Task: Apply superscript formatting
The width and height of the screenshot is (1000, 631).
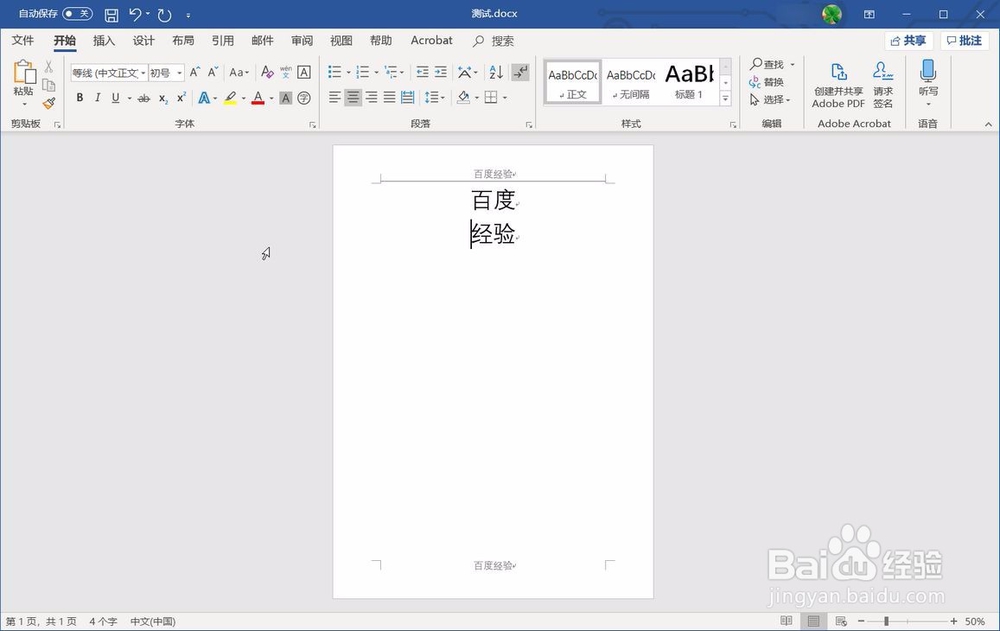Action: [181, 98]
